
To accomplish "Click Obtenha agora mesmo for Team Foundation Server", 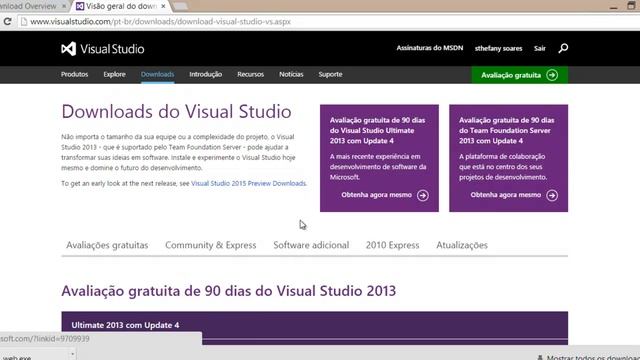I will (506, 195).
